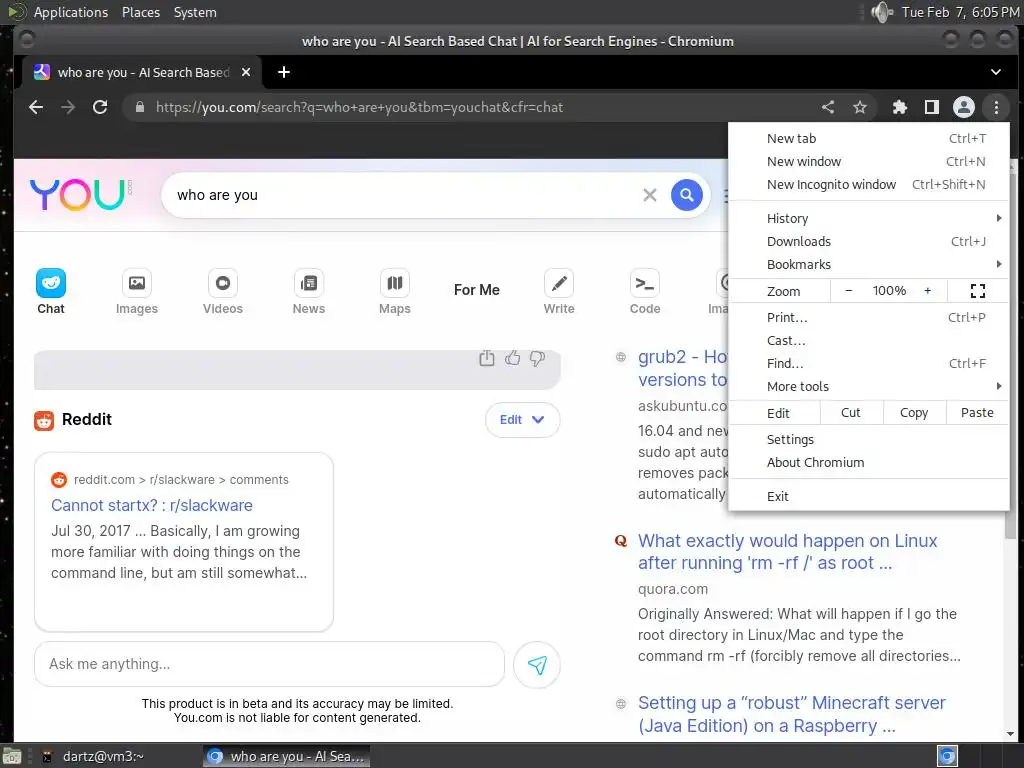Open Settings from the menu

pyautogui.click(x=869, y=440)
